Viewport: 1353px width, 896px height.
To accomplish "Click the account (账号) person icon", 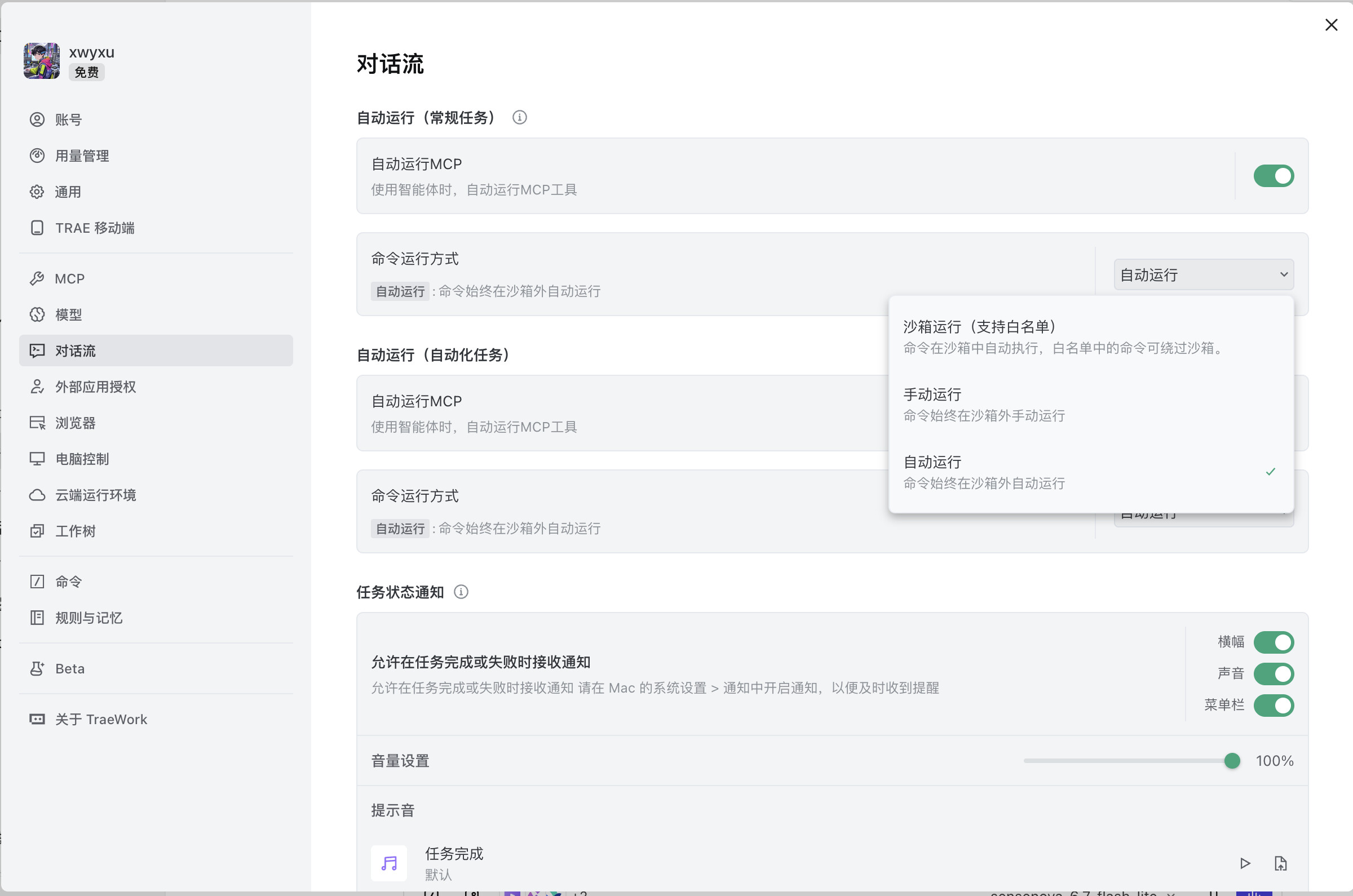I will pos(37,119).
